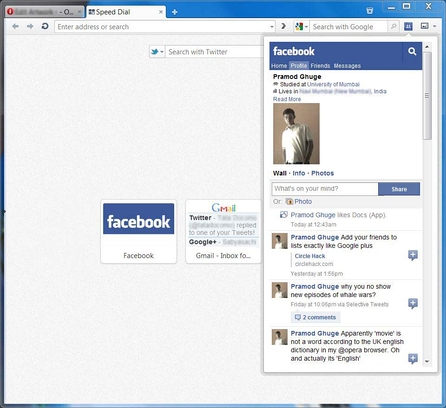Open the Speed Dial extension icon in toolbar
Screen dimensions: 446x408
point(425,26)
